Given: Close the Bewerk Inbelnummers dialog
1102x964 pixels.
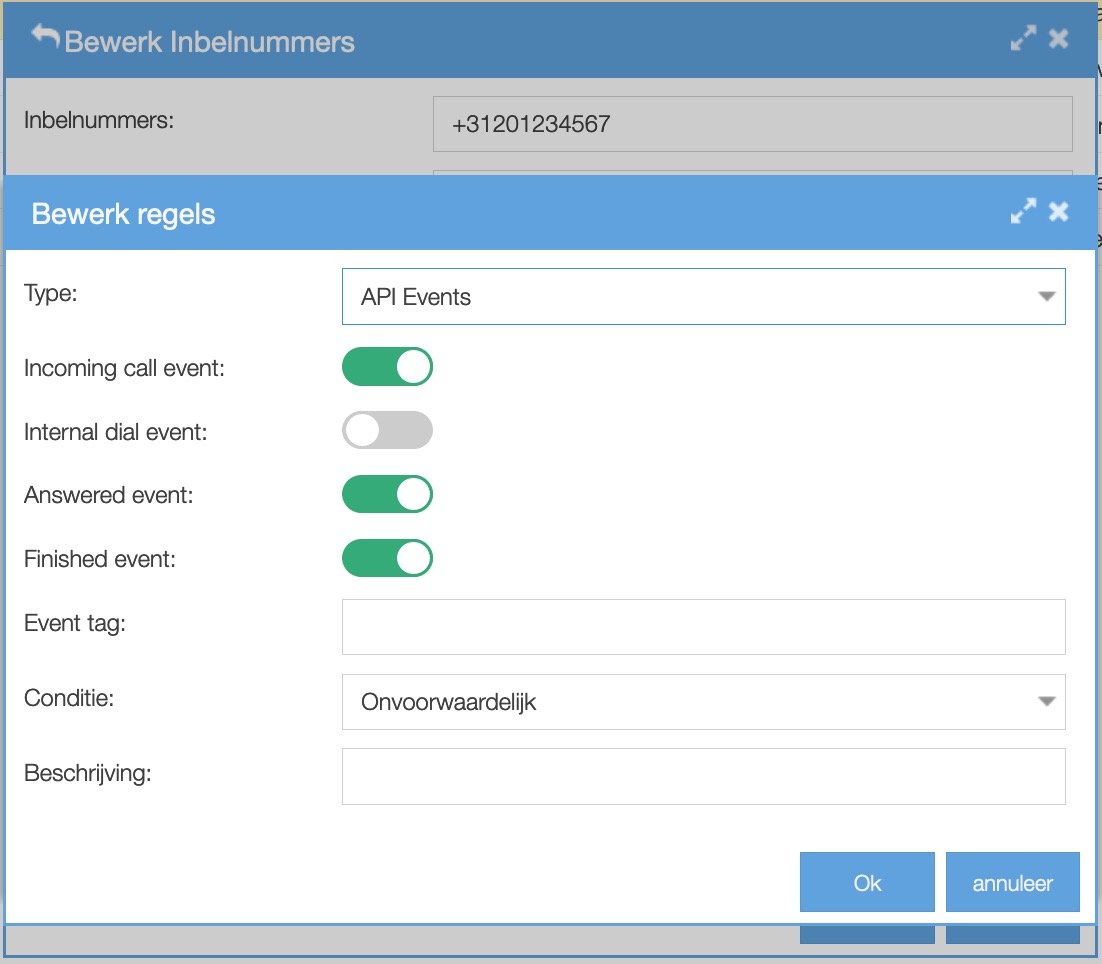Looking at the screenshot, I should [x=1058, y=39].
